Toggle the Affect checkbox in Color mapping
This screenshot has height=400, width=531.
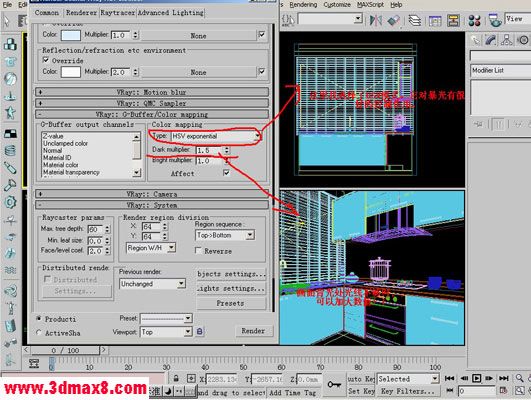pyautogui.click(x=226, y=173)
